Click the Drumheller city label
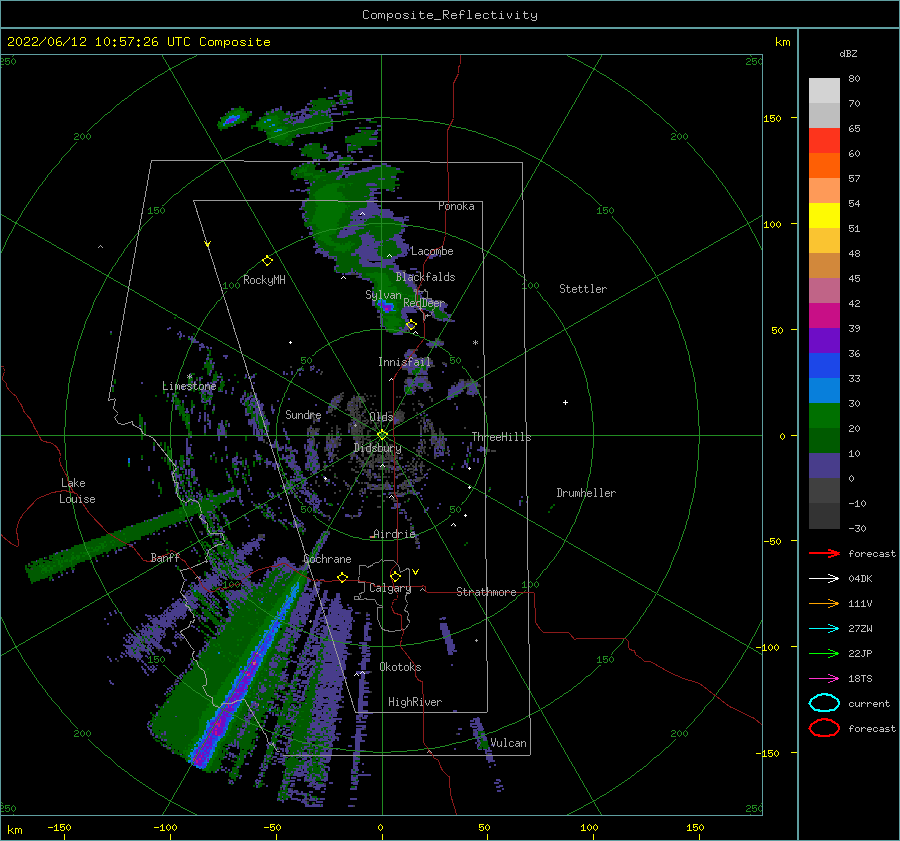Viewport: 900px width, 841px height. coord(586,493)
